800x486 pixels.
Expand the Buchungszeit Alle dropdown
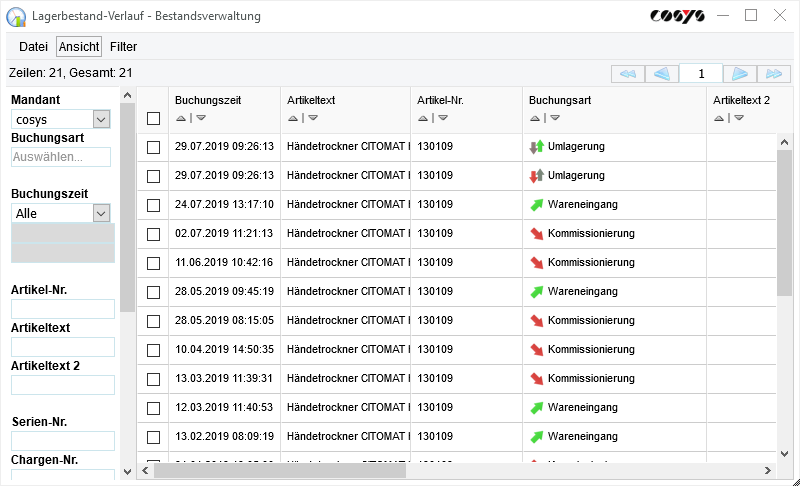100,213
